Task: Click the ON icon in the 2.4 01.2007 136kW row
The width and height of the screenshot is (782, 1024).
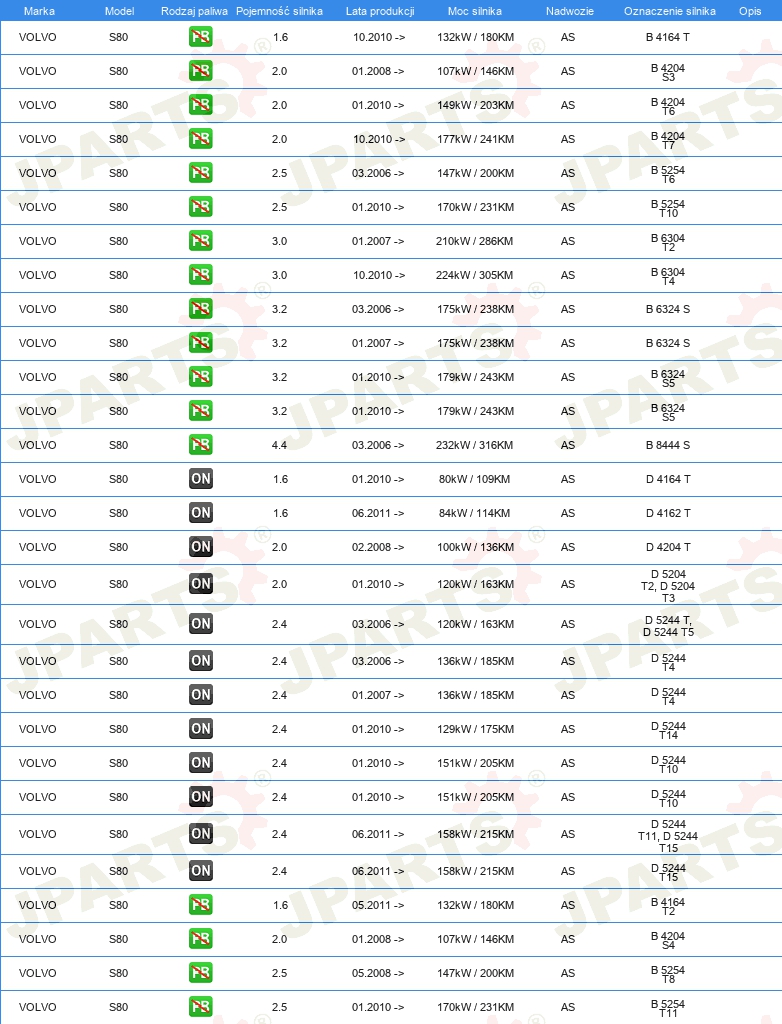Action: (201, 695)
